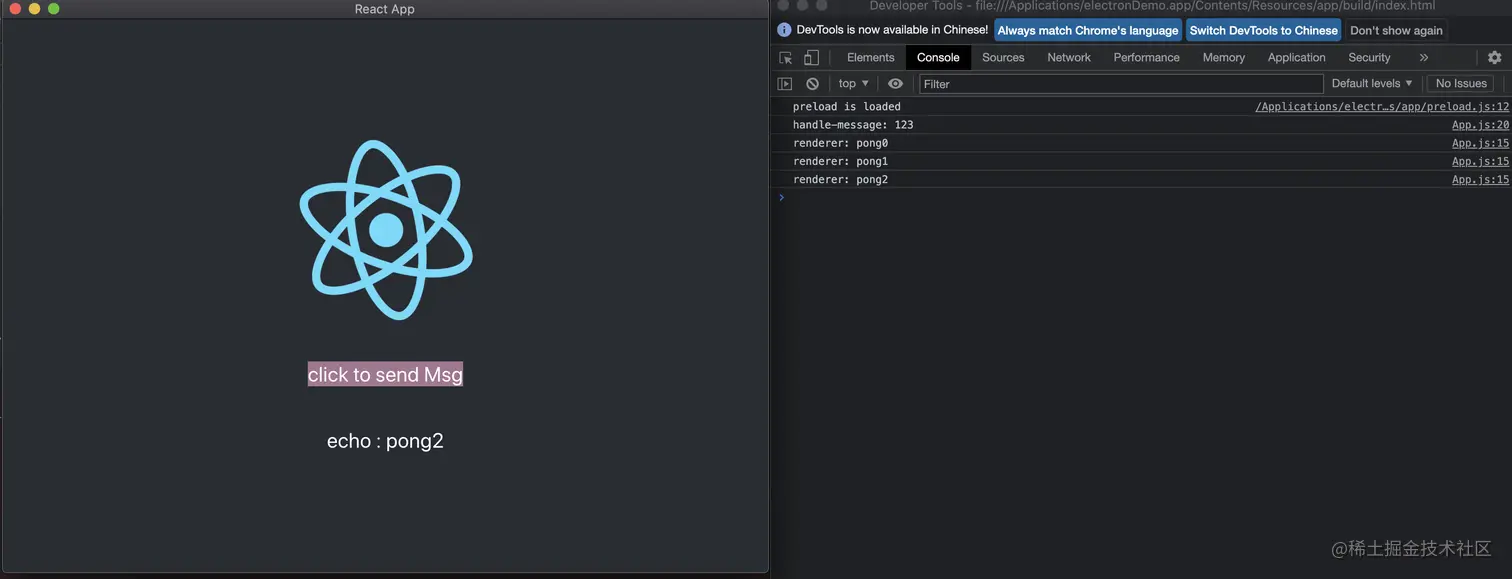Open the top context dropdown
Image resolution: width=1512 pixels, height=579 pixels.
[x=853, y=84]
